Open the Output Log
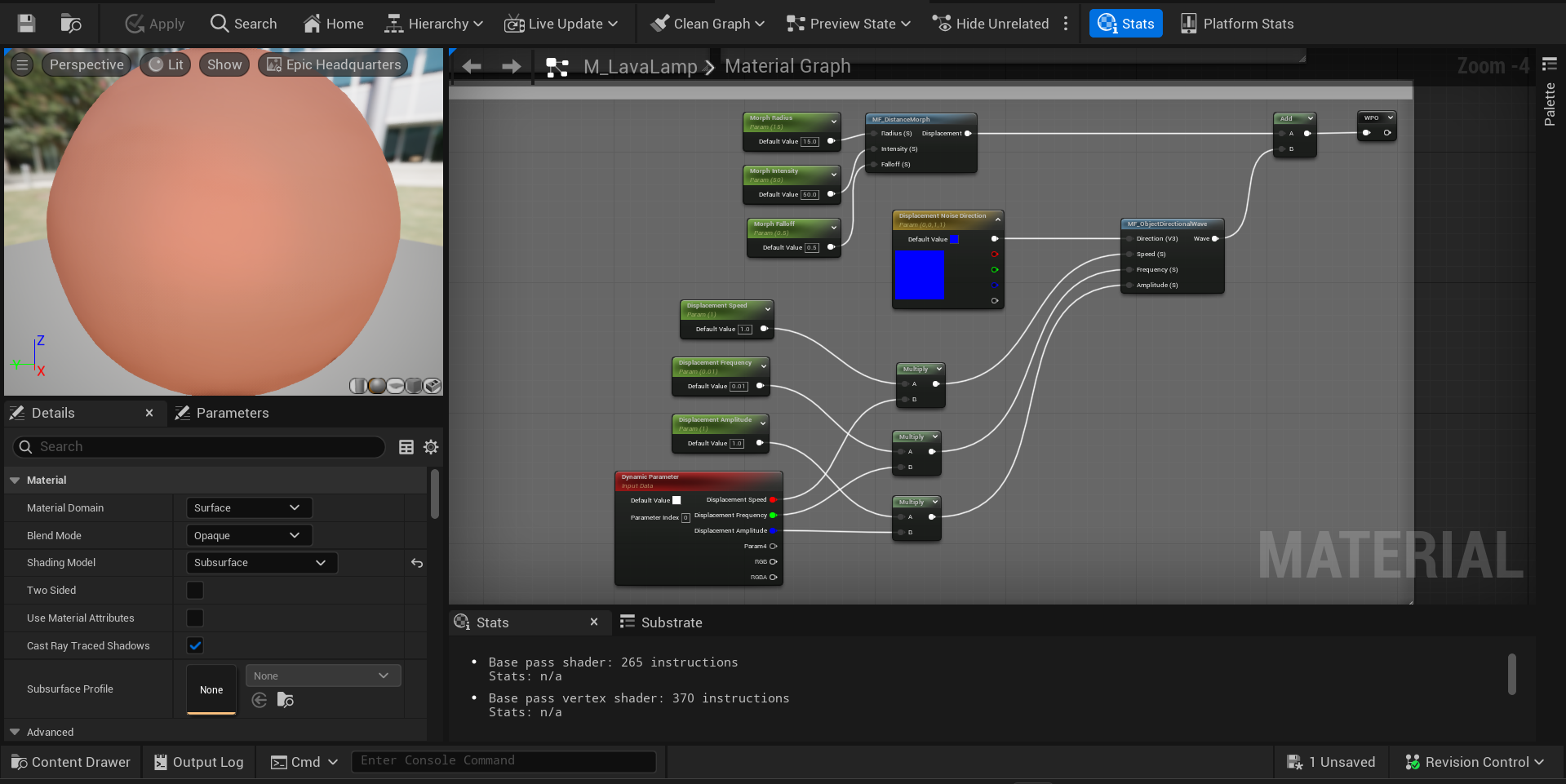This screenshot has width=1566, height=784. point(198,761)
